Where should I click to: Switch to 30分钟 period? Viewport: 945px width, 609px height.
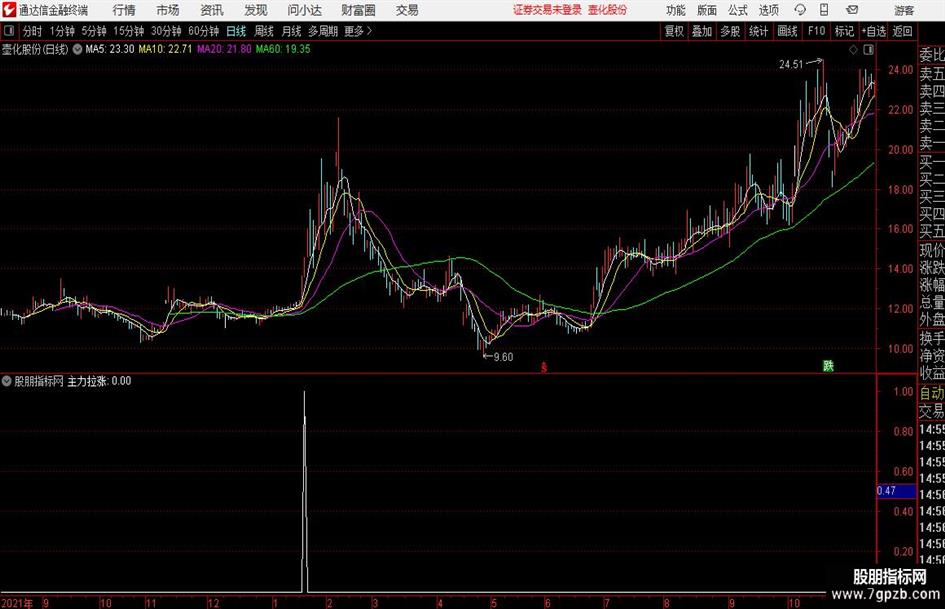coord(166,31)
